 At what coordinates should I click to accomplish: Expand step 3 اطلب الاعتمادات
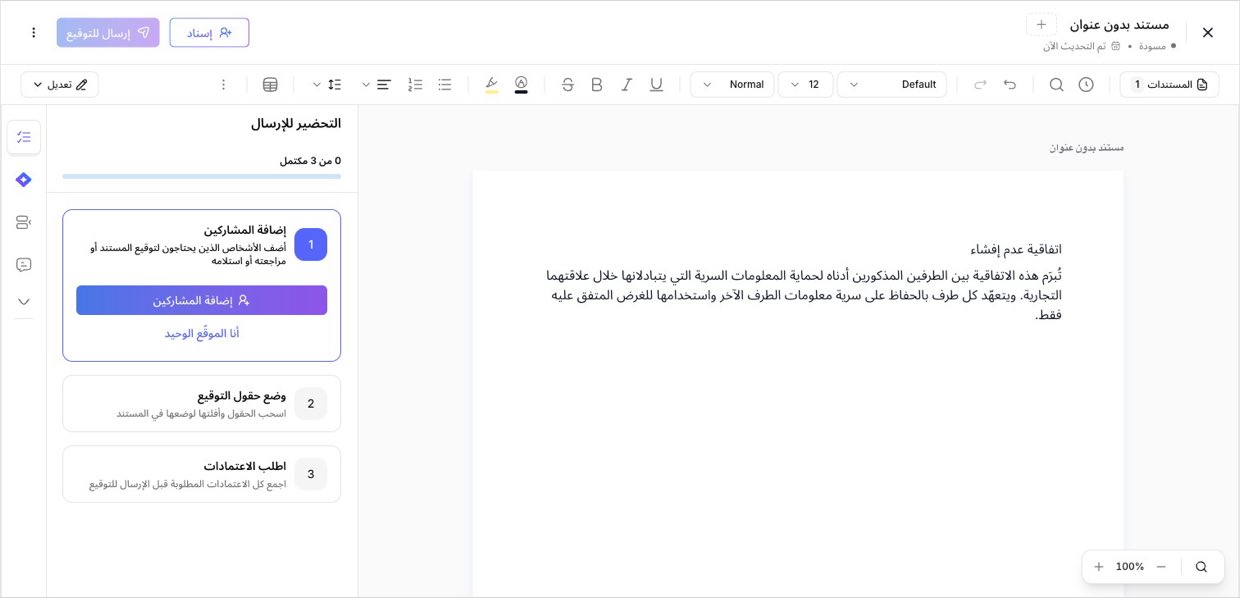201,474
